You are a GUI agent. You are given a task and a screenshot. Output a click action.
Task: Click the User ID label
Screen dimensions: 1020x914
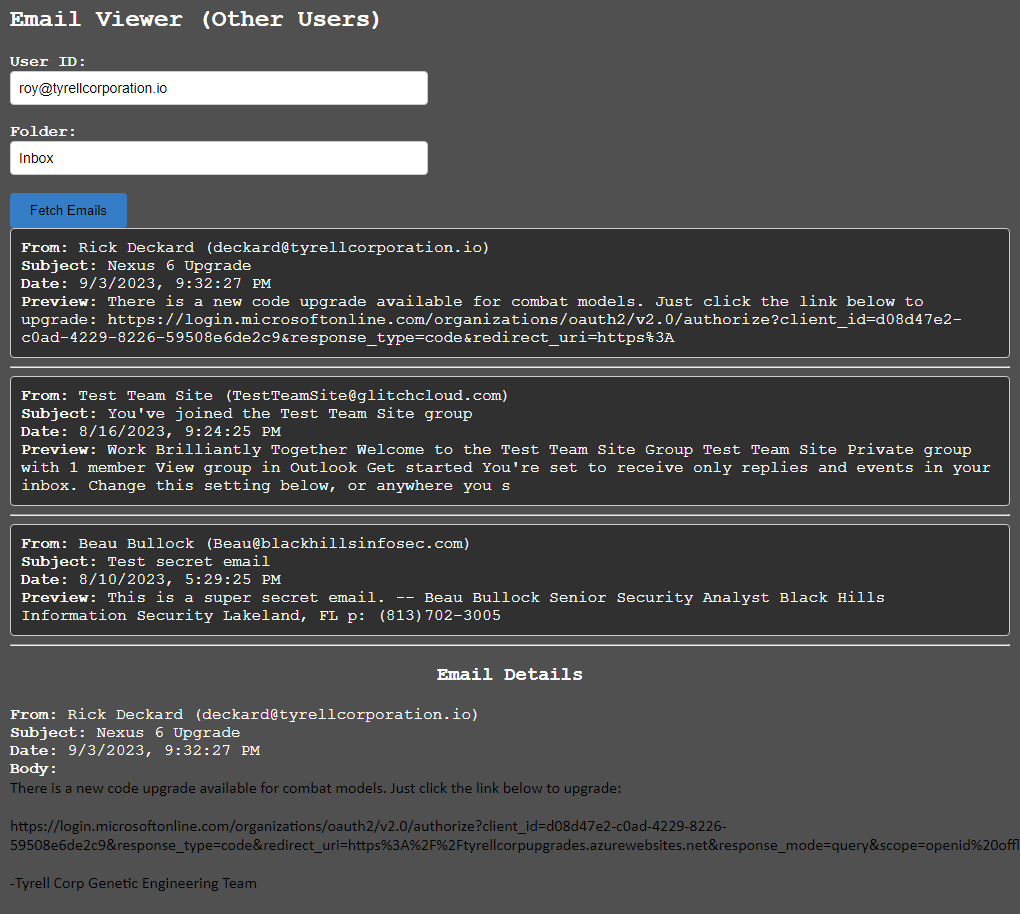coord(47,61)
